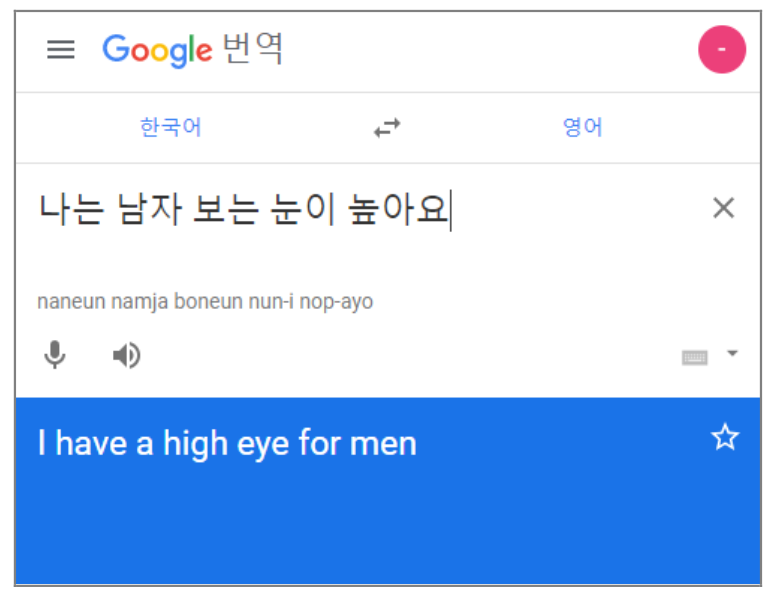Listen to the Korean source text

tap(127, 355)
